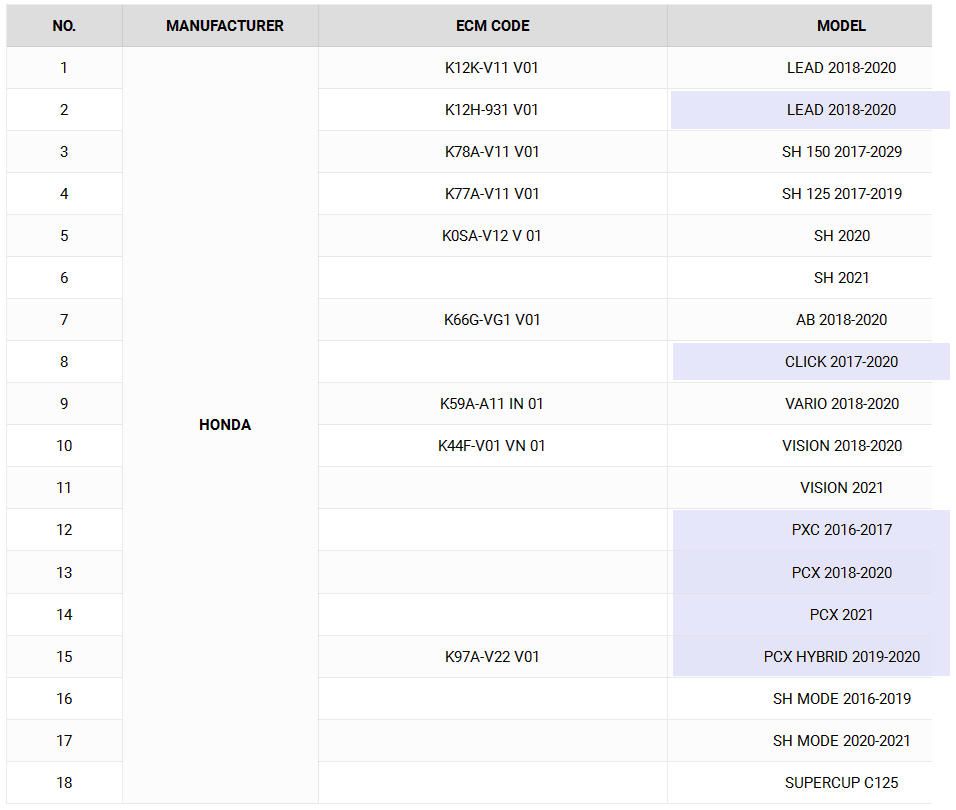Viewport: 956px width, 810px height.
Task: Click the SH 150 2017-2029 model
Action: 841,152
